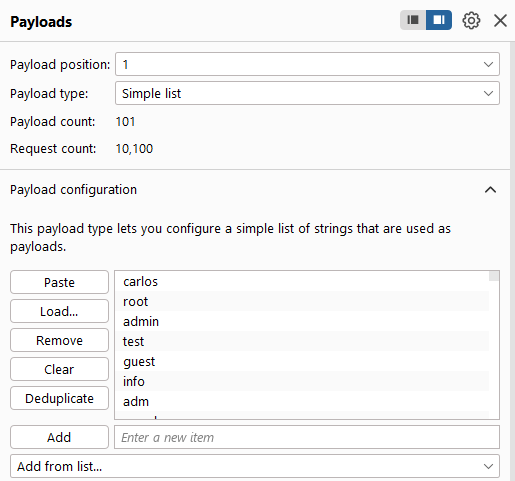Select carlos in the payload list
This screenshot has height=481, width=515.
[302, 281]
